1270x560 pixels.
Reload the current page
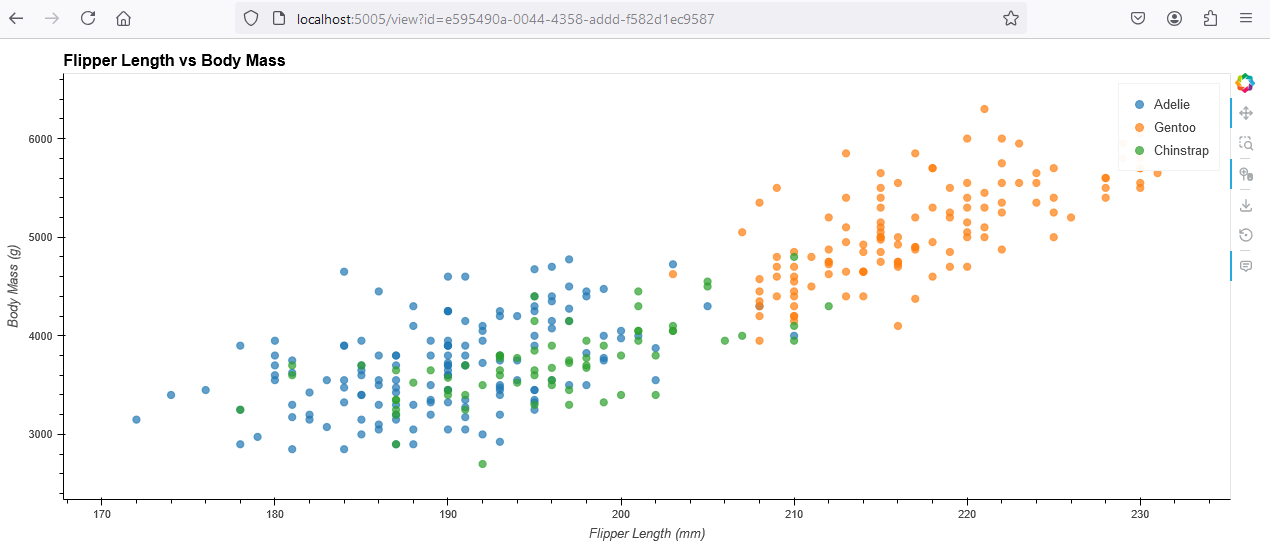click(88, 18)
